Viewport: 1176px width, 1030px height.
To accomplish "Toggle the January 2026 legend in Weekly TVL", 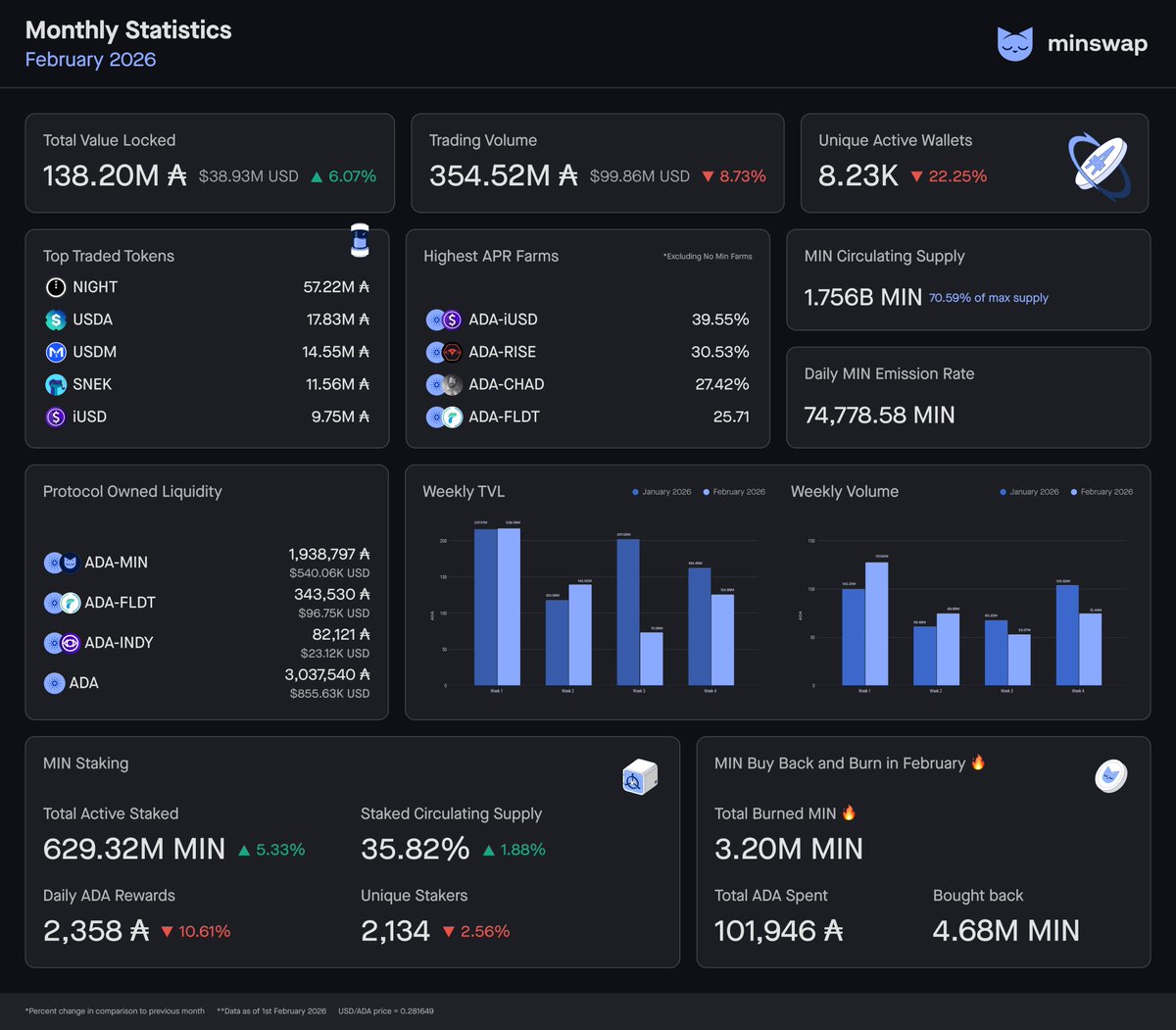I will point(661,492).
